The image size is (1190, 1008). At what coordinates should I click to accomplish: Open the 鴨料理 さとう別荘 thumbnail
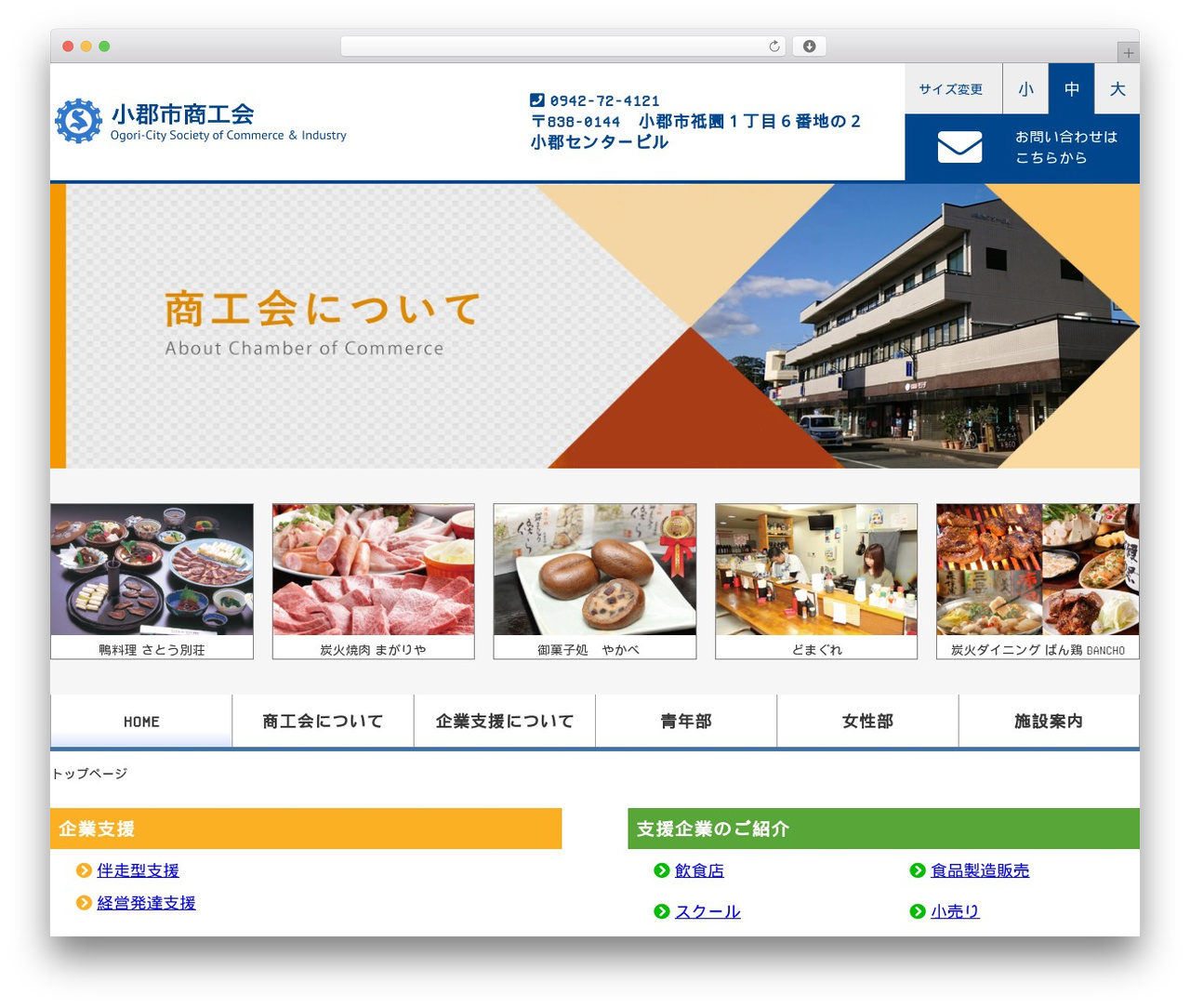(x=152, y=581)
